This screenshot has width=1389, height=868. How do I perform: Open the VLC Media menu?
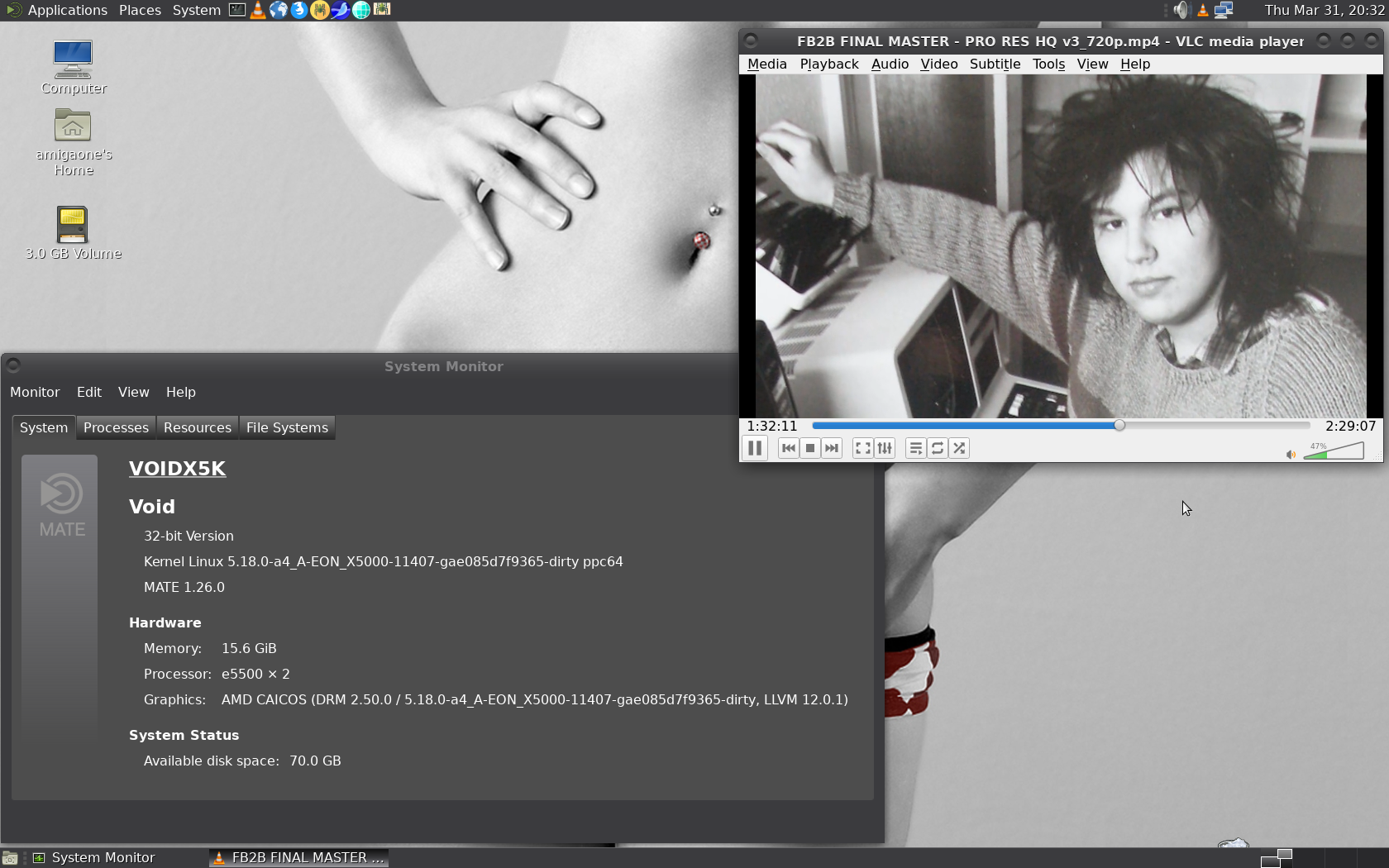767,64
